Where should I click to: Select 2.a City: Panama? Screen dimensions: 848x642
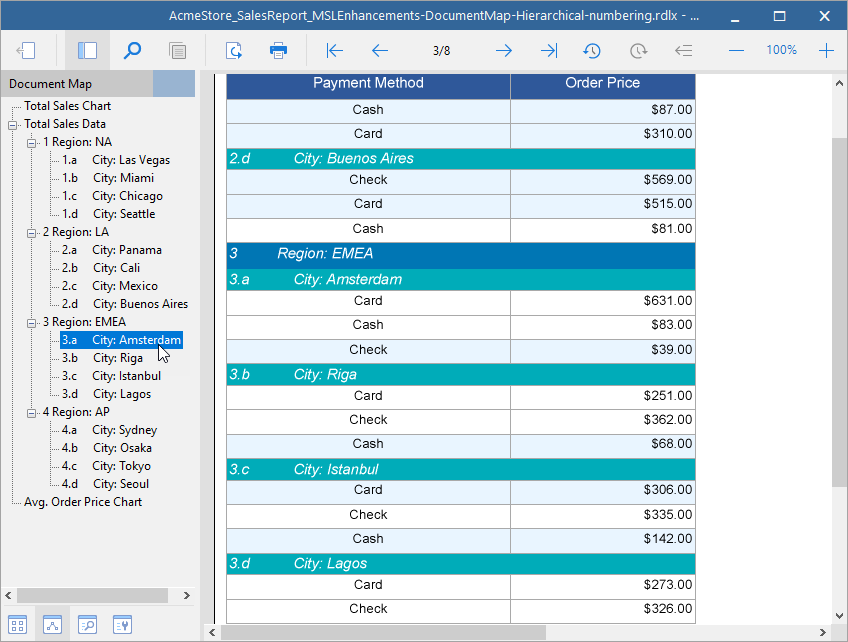[111, 250]
